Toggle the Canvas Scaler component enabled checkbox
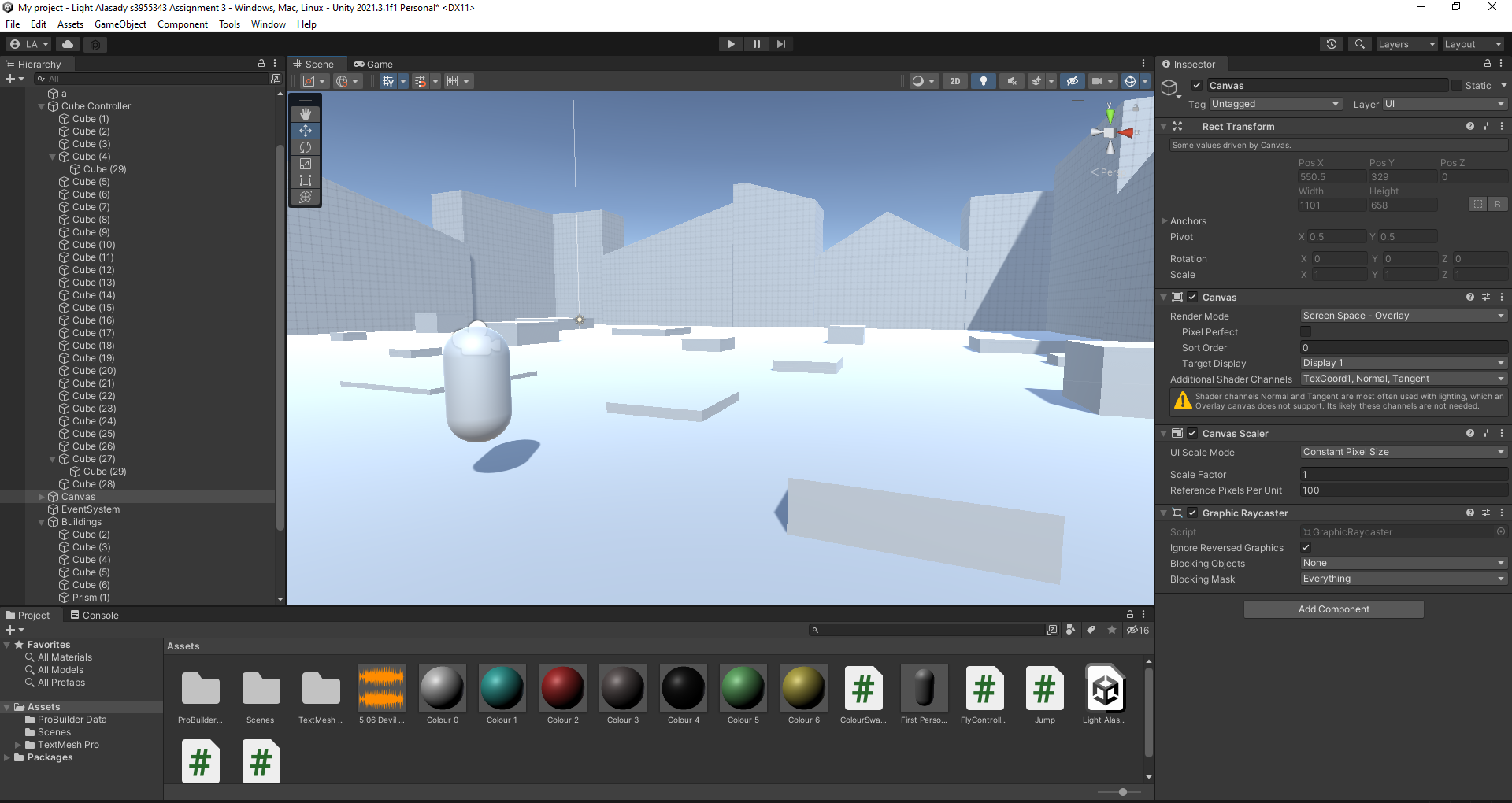1512x803 pixels. coord(1192,433)
